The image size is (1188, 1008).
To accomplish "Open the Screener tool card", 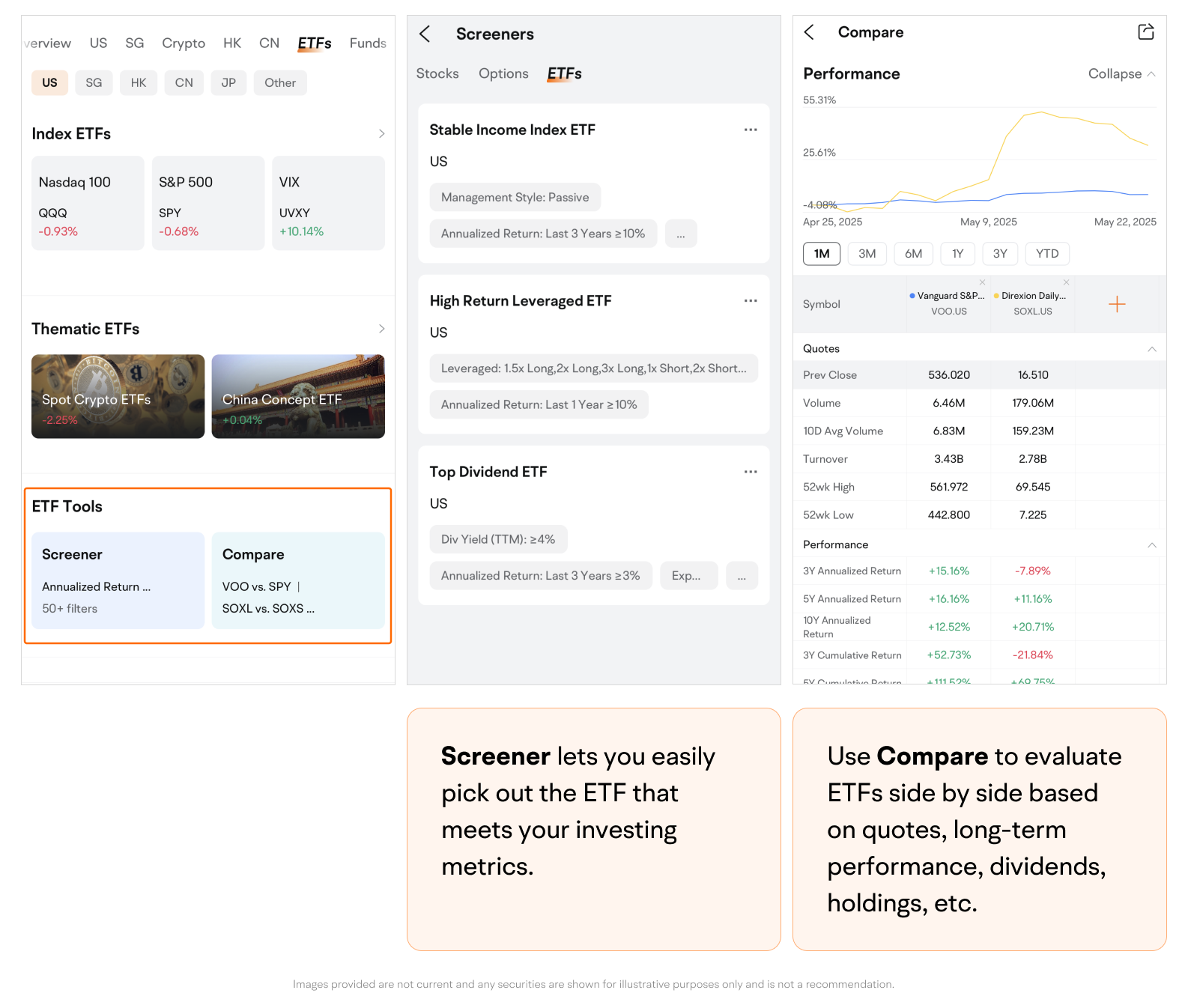I will [118, 580].
